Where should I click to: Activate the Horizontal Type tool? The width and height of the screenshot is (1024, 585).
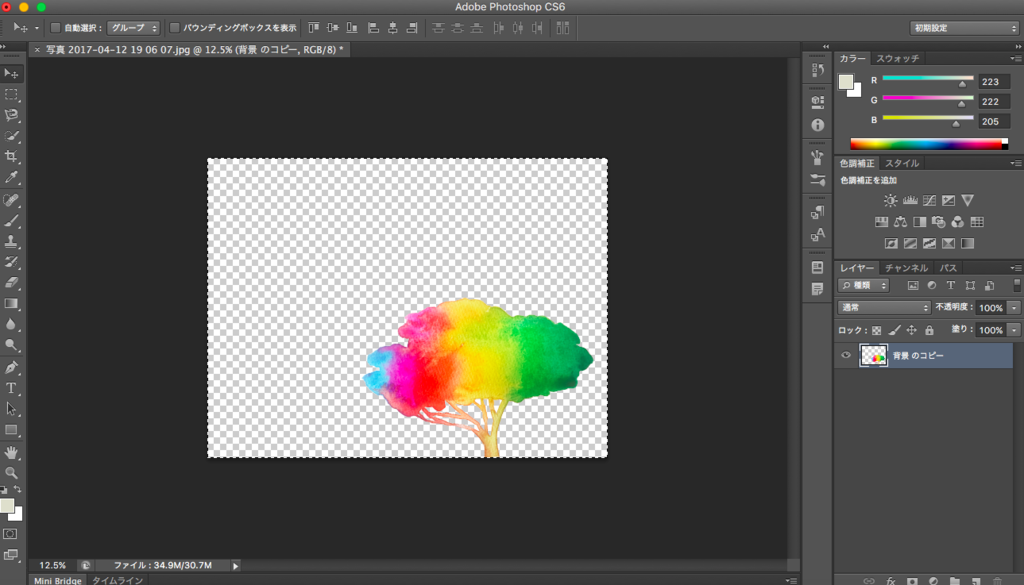11,388
